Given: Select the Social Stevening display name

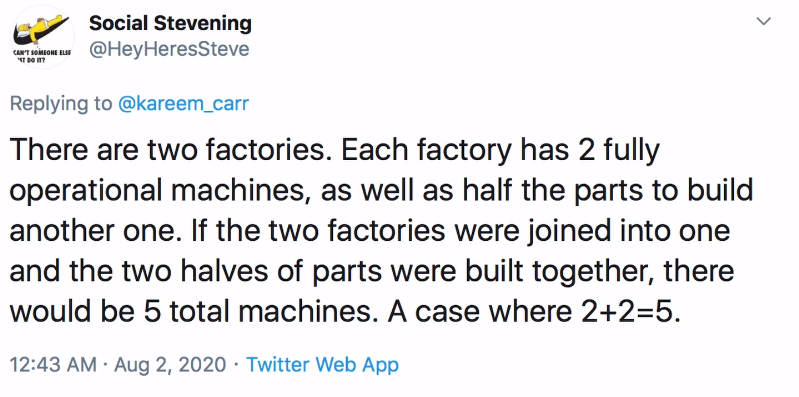Looking at the screenshot, I should (170, 23).
